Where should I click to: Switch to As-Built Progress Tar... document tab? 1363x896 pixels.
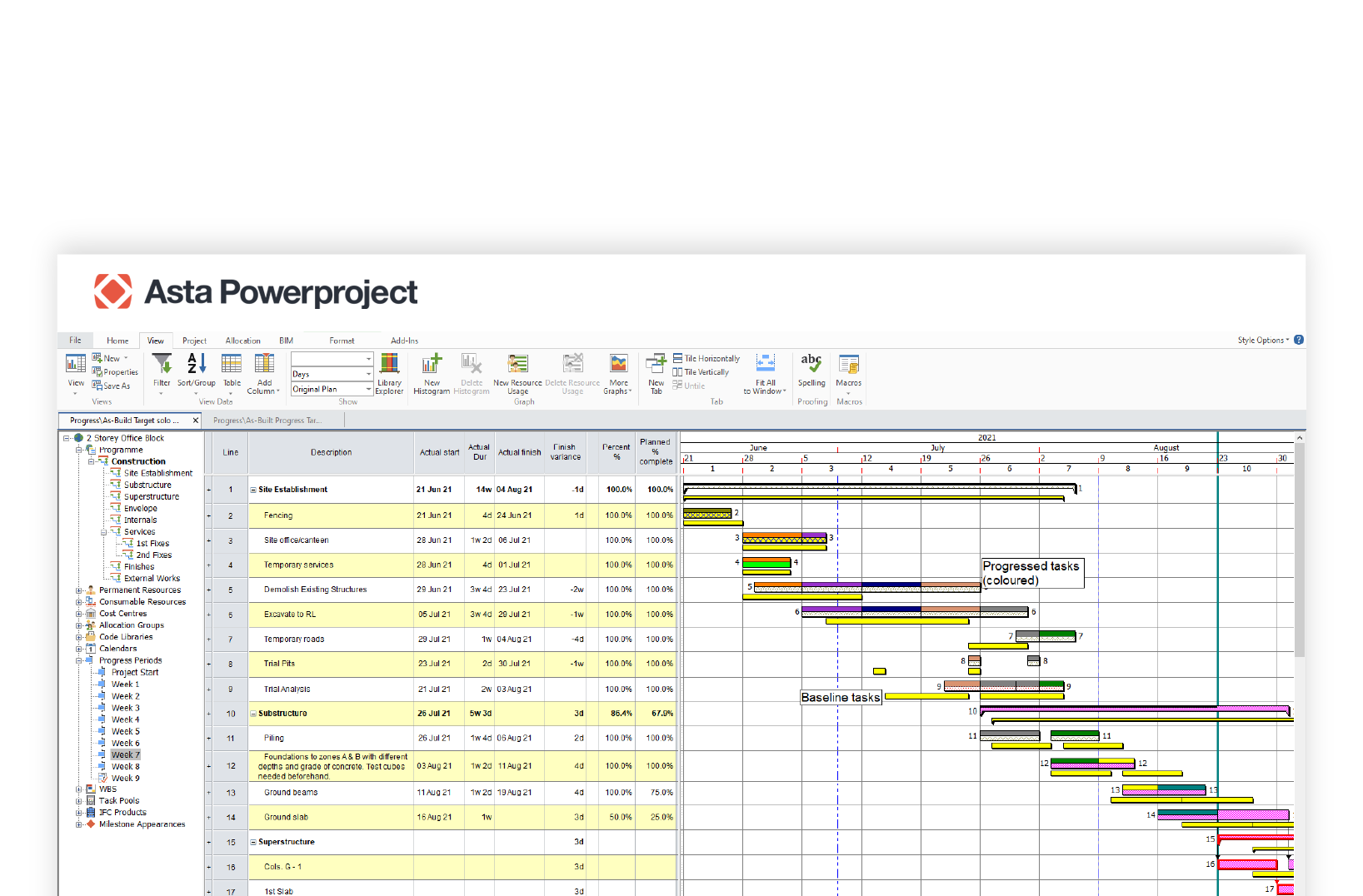[267, 421]
